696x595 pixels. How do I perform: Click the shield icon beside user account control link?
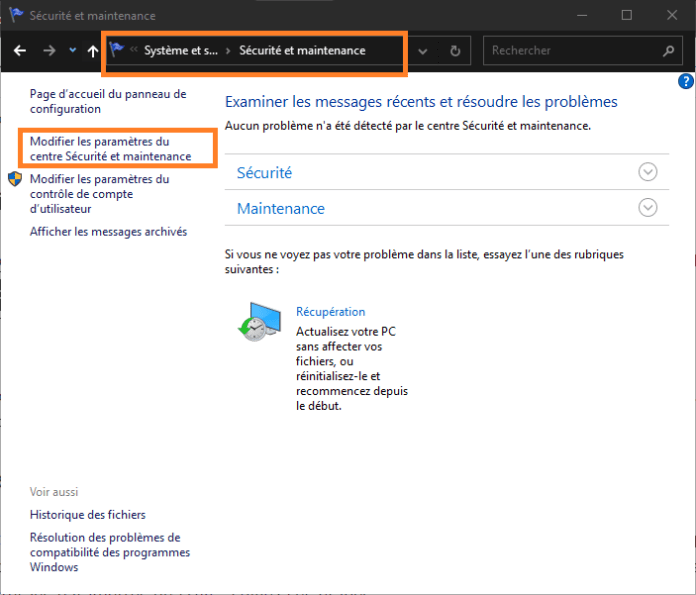pyautogui.click(x=15, y=180)
